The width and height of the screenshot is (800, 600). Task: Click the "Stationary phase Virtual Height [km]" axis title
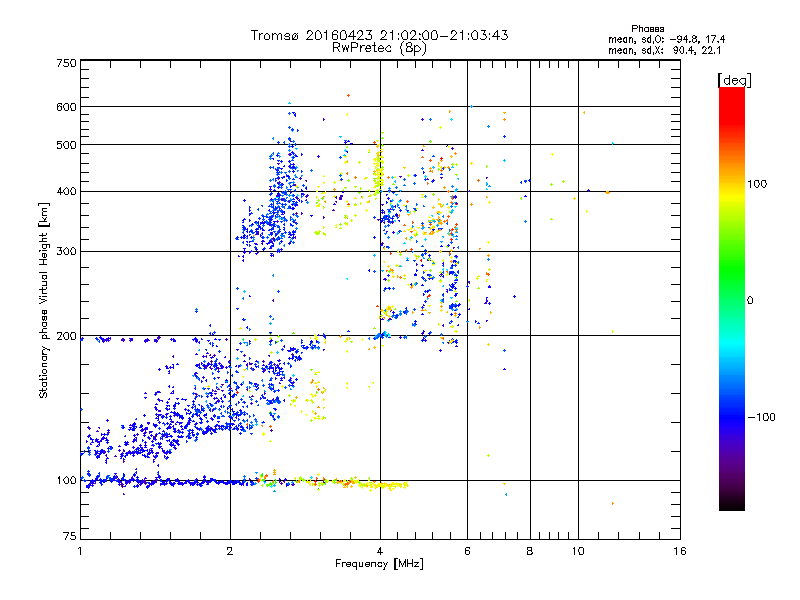click(x=44, y=300)
